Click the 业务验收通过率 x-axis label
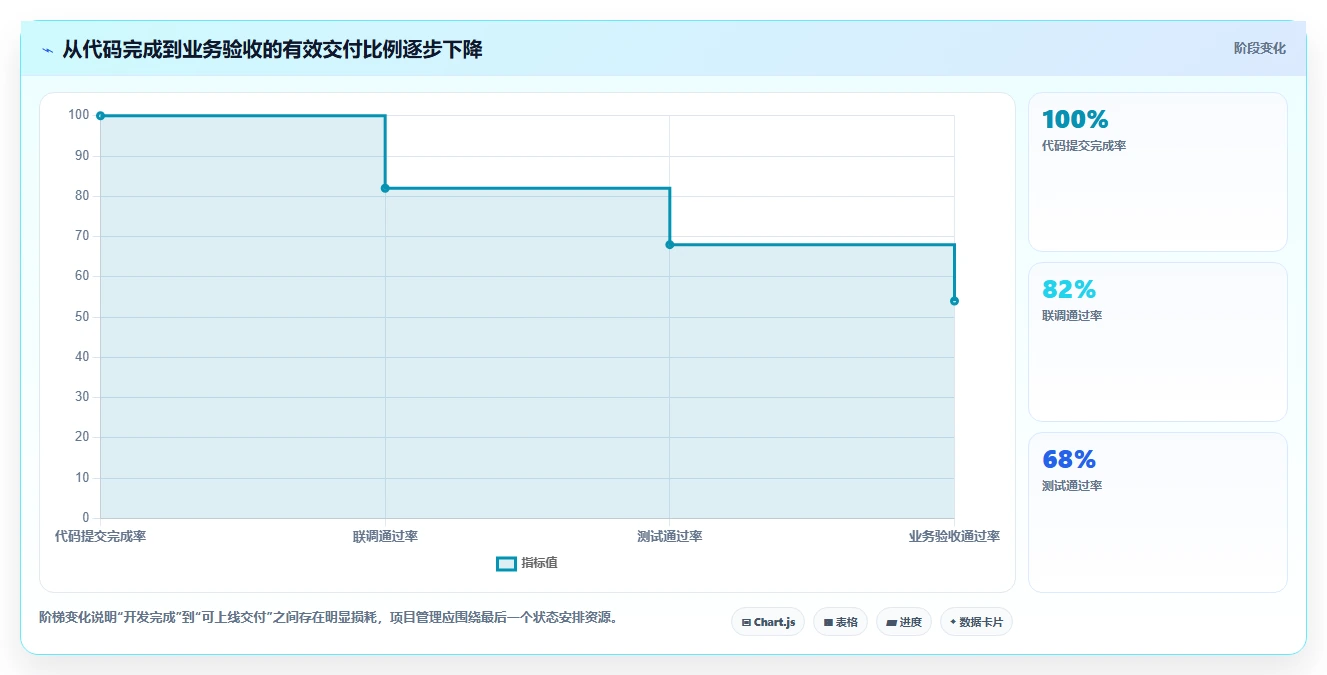The image size is (1327, 675). pos(954,536)
